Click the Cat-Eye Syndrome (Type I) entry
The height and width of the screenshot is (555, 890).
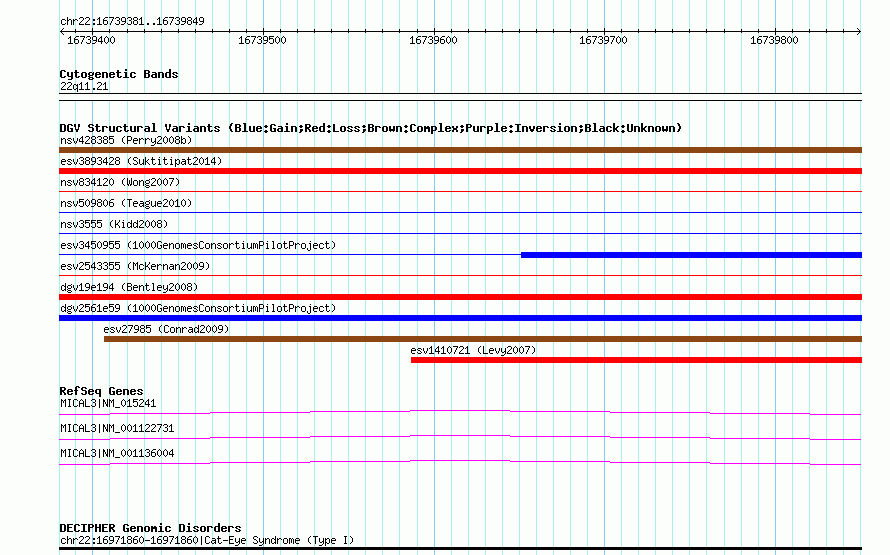(207, 540)
